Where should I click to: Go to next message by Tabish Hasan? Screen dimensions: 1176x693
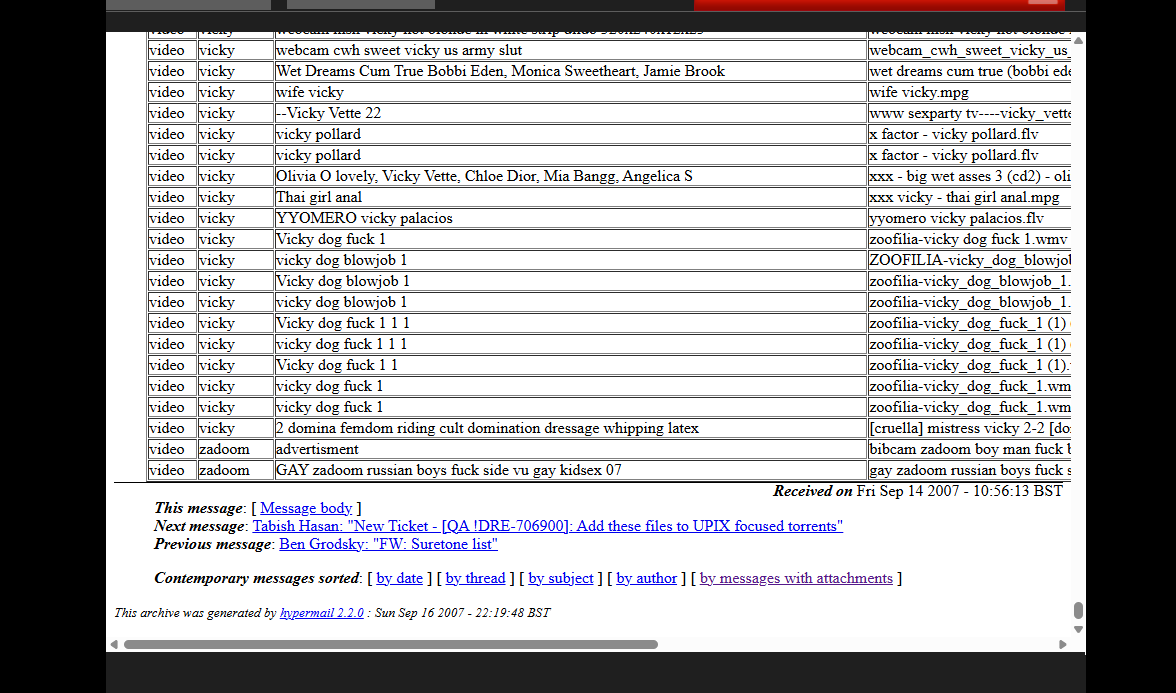547,526
